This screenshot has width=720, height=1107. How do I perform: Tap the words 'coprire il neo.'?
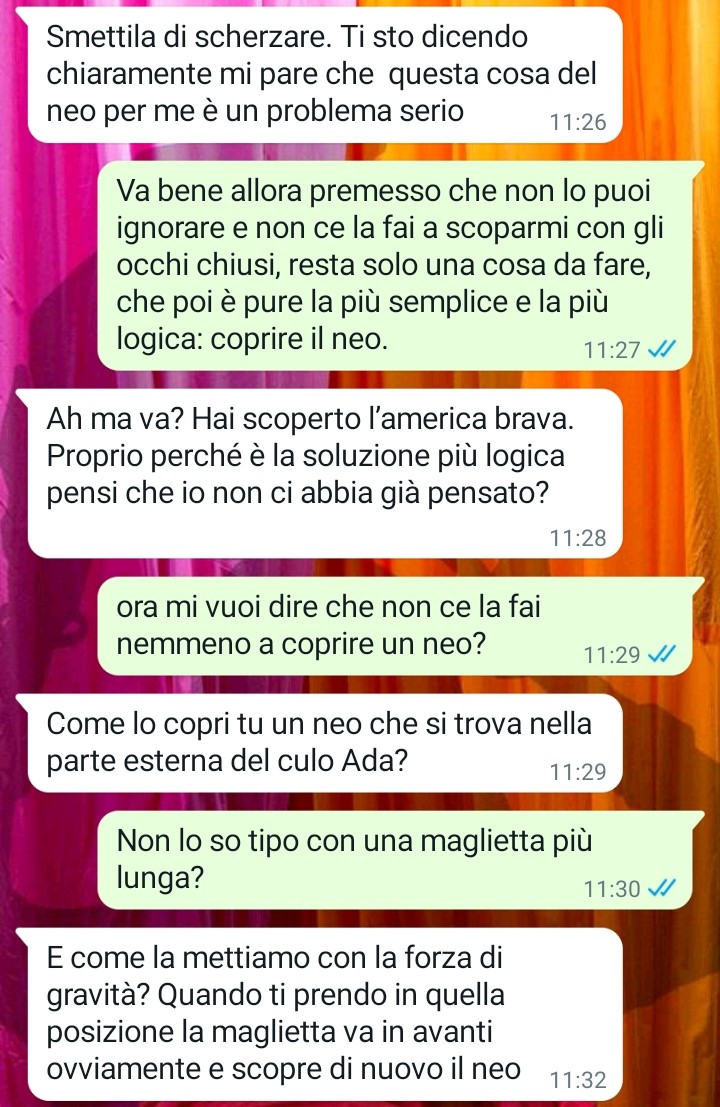300,340
